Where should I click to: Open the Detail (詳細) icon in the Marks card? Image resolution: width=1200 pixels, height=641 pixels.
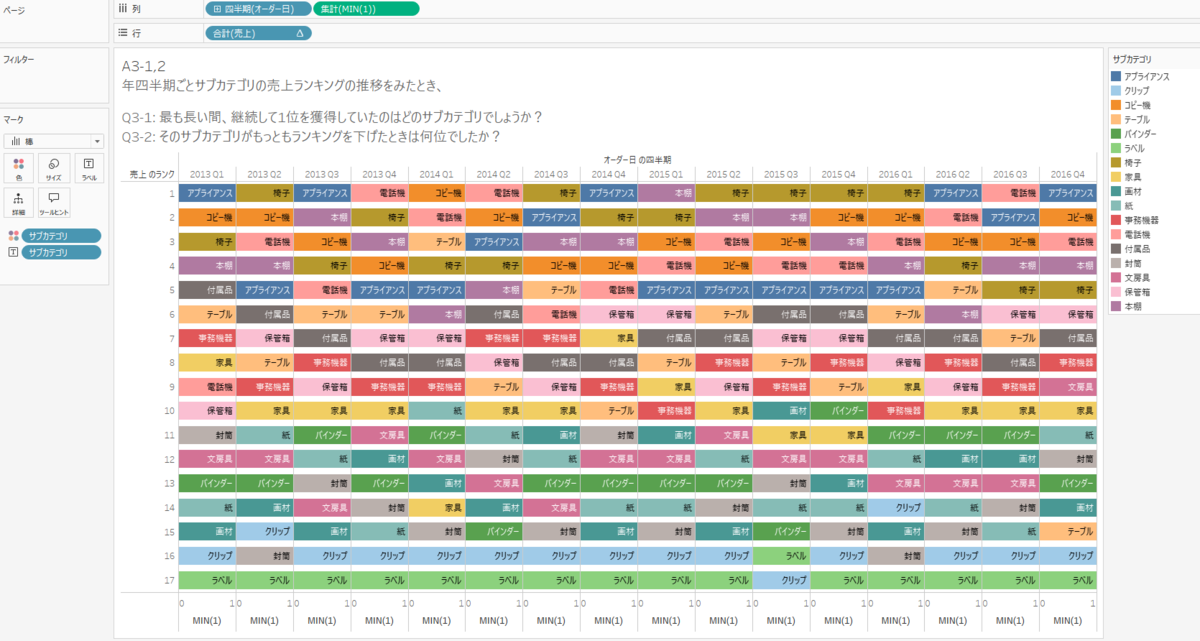coord(17,201)
